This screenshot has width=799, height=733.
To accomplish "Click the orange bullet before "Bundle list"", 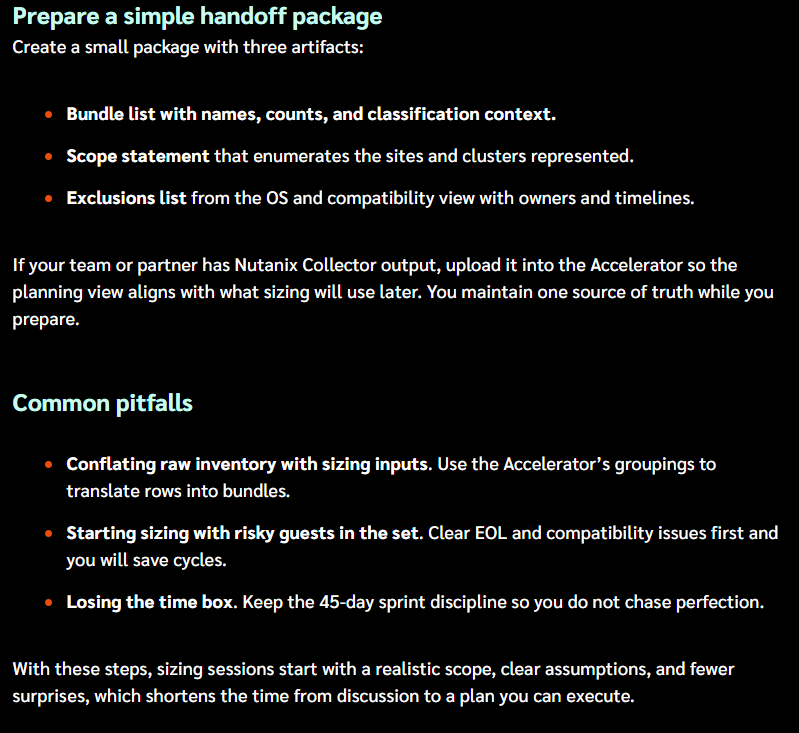I will click(x=49, y=115).
